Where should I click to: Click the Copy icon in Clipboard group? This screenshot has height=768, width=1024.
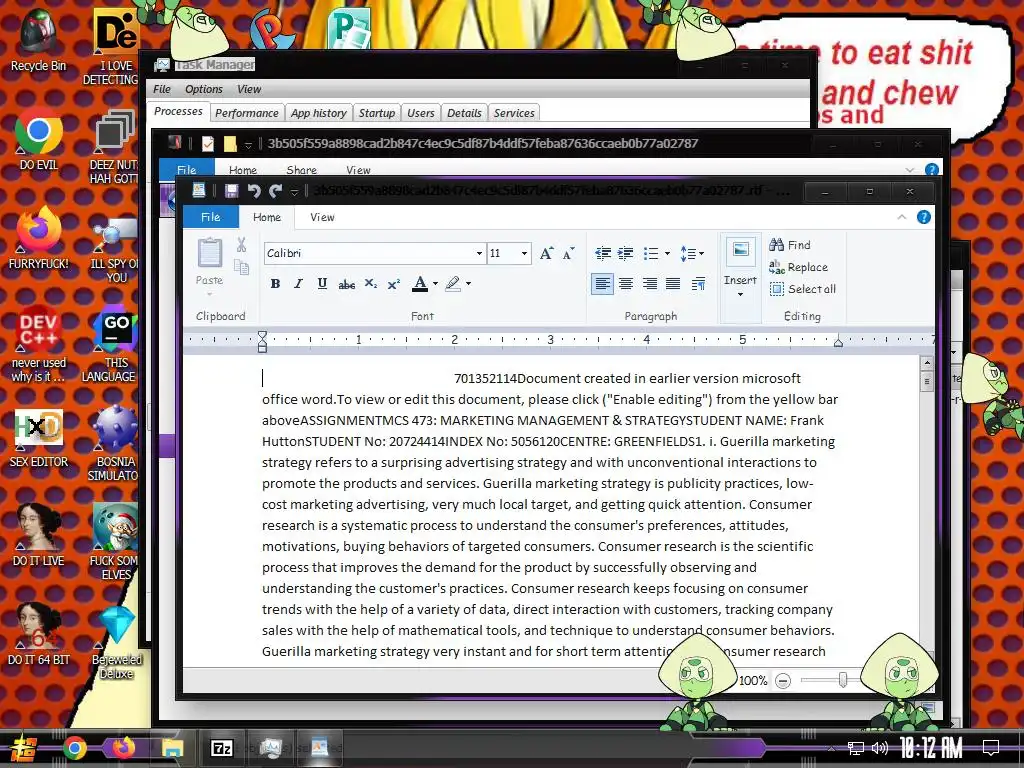[x=242, y=267]
